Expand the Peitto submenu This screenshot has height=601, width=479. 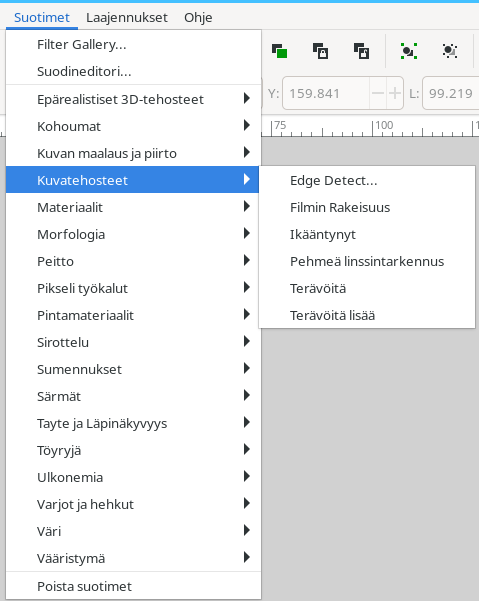[133, 261]
